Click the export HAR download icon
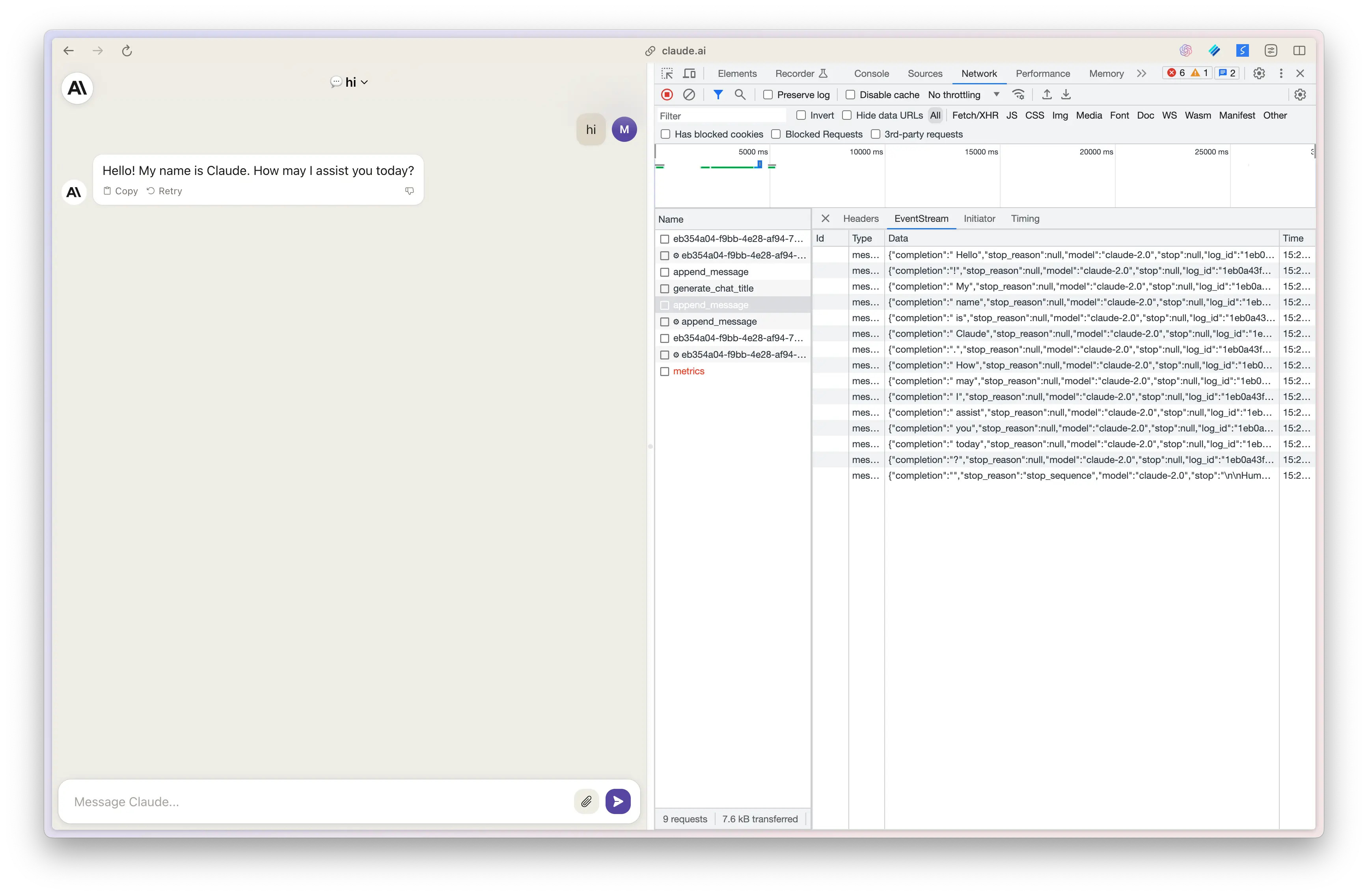The width and height of the screenshot is (1368, 896). (1066, 95)
